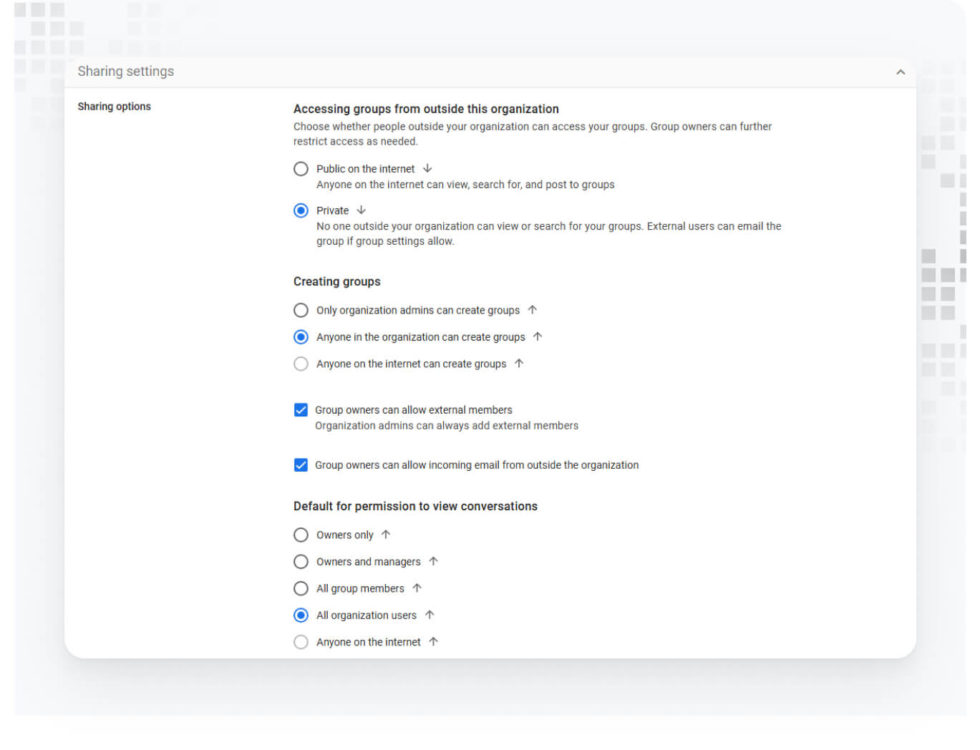Click the up arrow next to 'All group members'
The image size is (980, 750).
[418, 588]
